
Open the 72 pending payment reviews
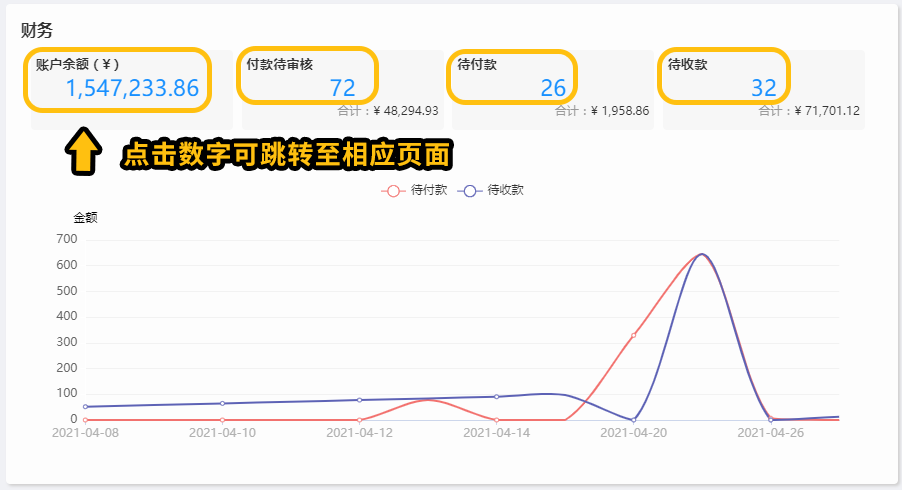pos(343,88)
